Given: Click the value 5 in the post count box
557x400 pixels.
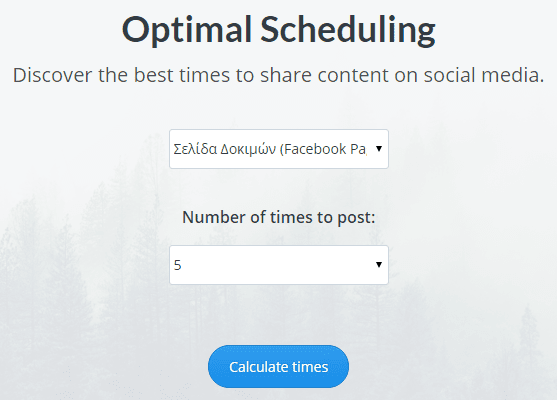Looking at the screenshot, I should pos(178,265).
